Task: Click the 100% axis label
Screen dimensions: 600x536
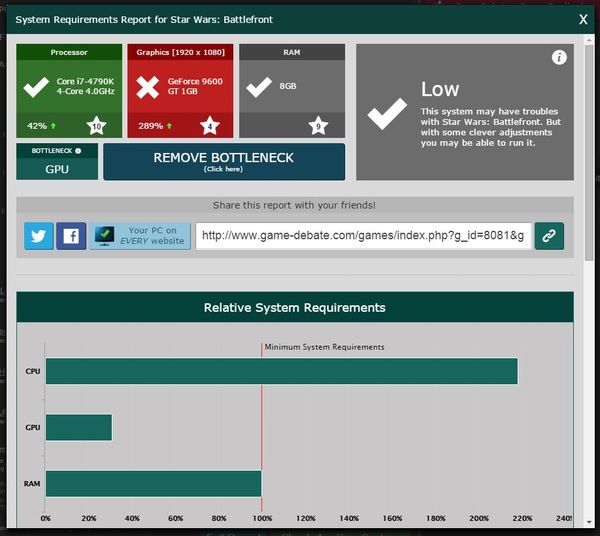Action: tap(262, 518)
